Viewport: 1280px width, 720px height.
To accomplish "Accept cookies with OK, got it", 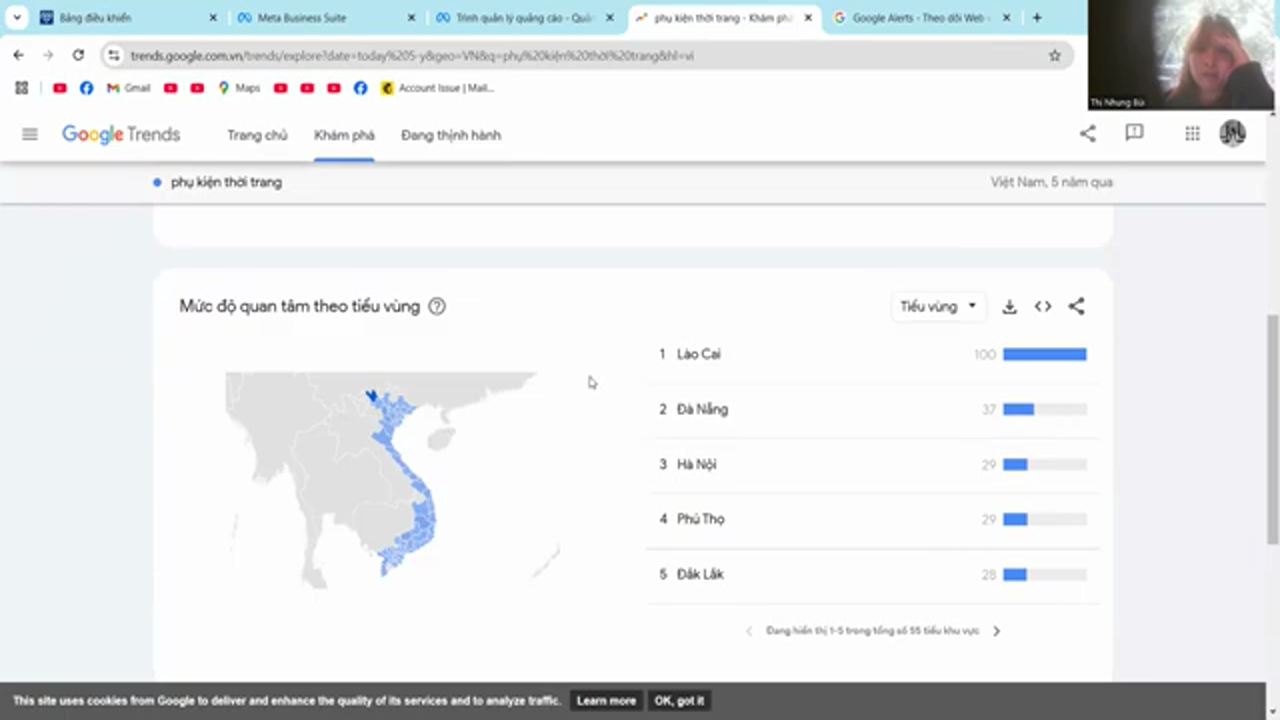I will (679, 701).
